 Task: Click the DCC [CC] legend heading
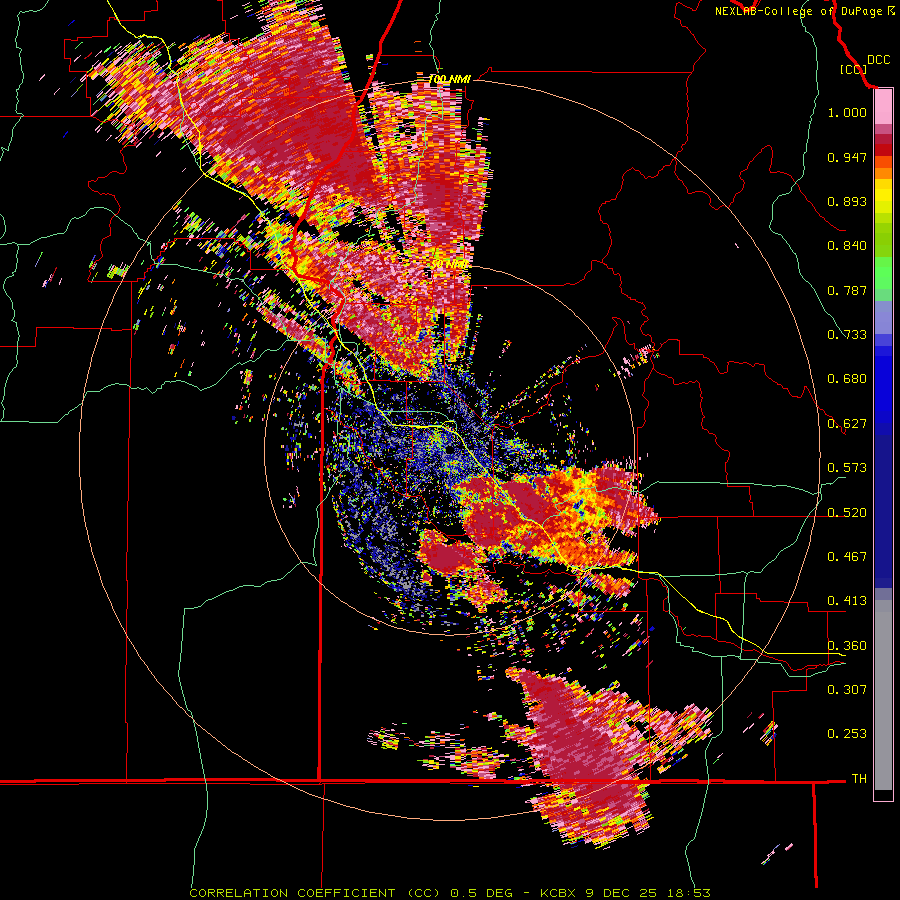[x=864, y=64]
